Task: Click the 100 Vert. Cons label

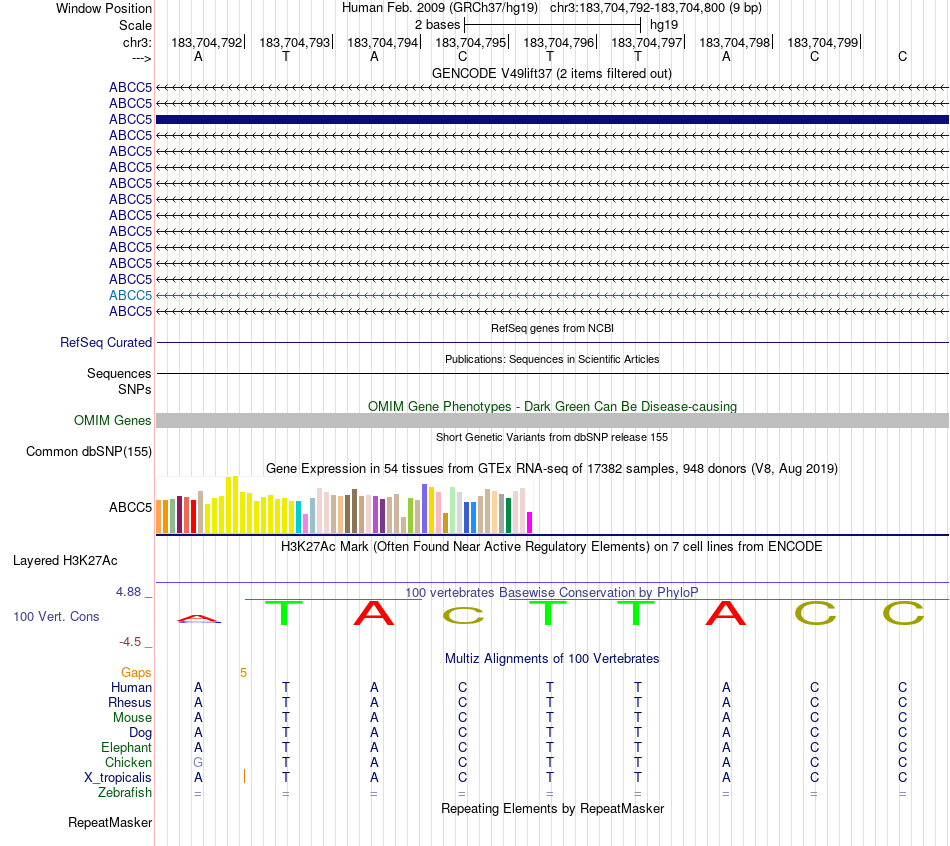Action: (x=56, y=617)
